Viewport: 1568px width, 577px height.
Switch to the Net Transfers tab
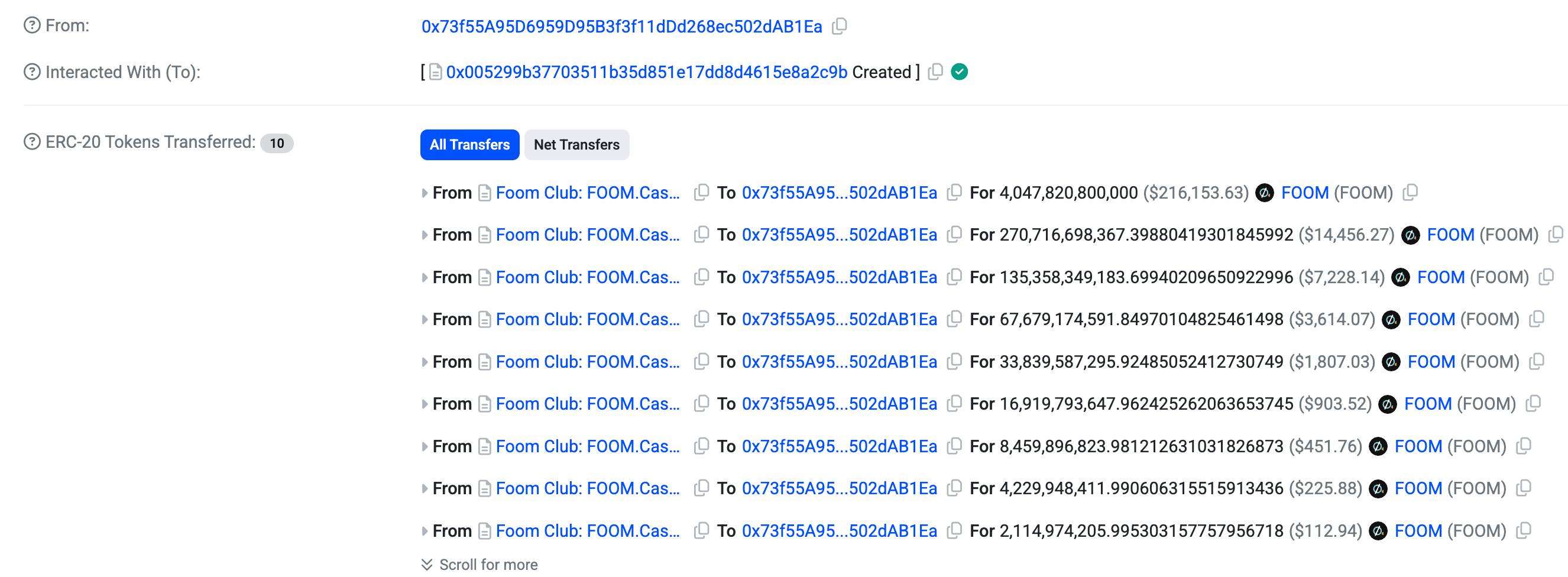[x=576, y=145]
